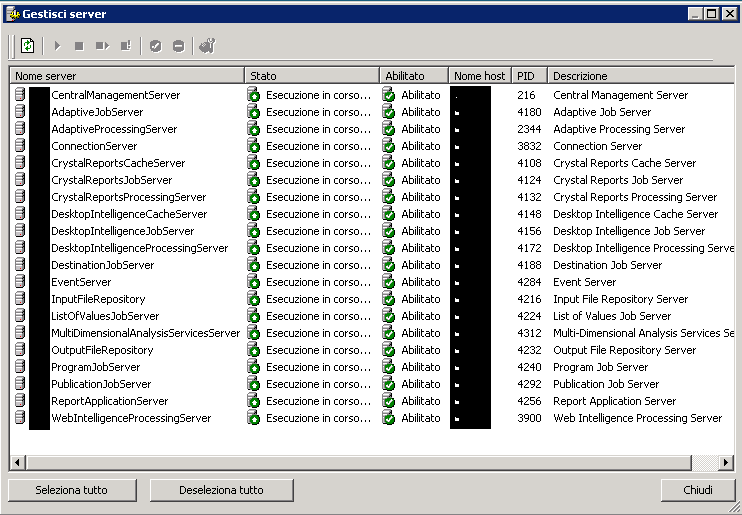This screenshot has width=742, height=515.
Task: Sort by the PID column header
Action: [x=530, y=76]
